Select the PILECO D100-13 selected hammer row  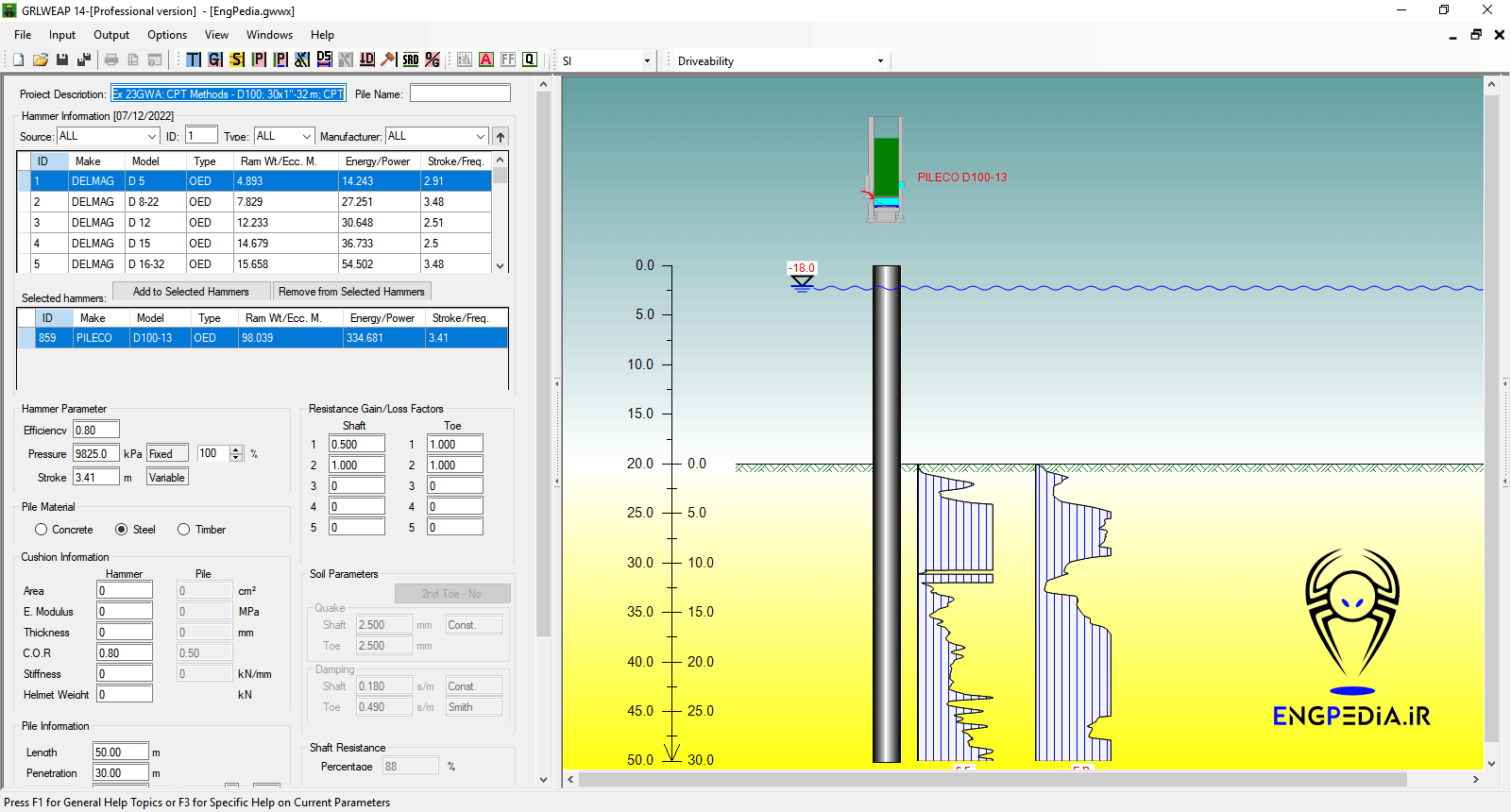pos(263,338)
